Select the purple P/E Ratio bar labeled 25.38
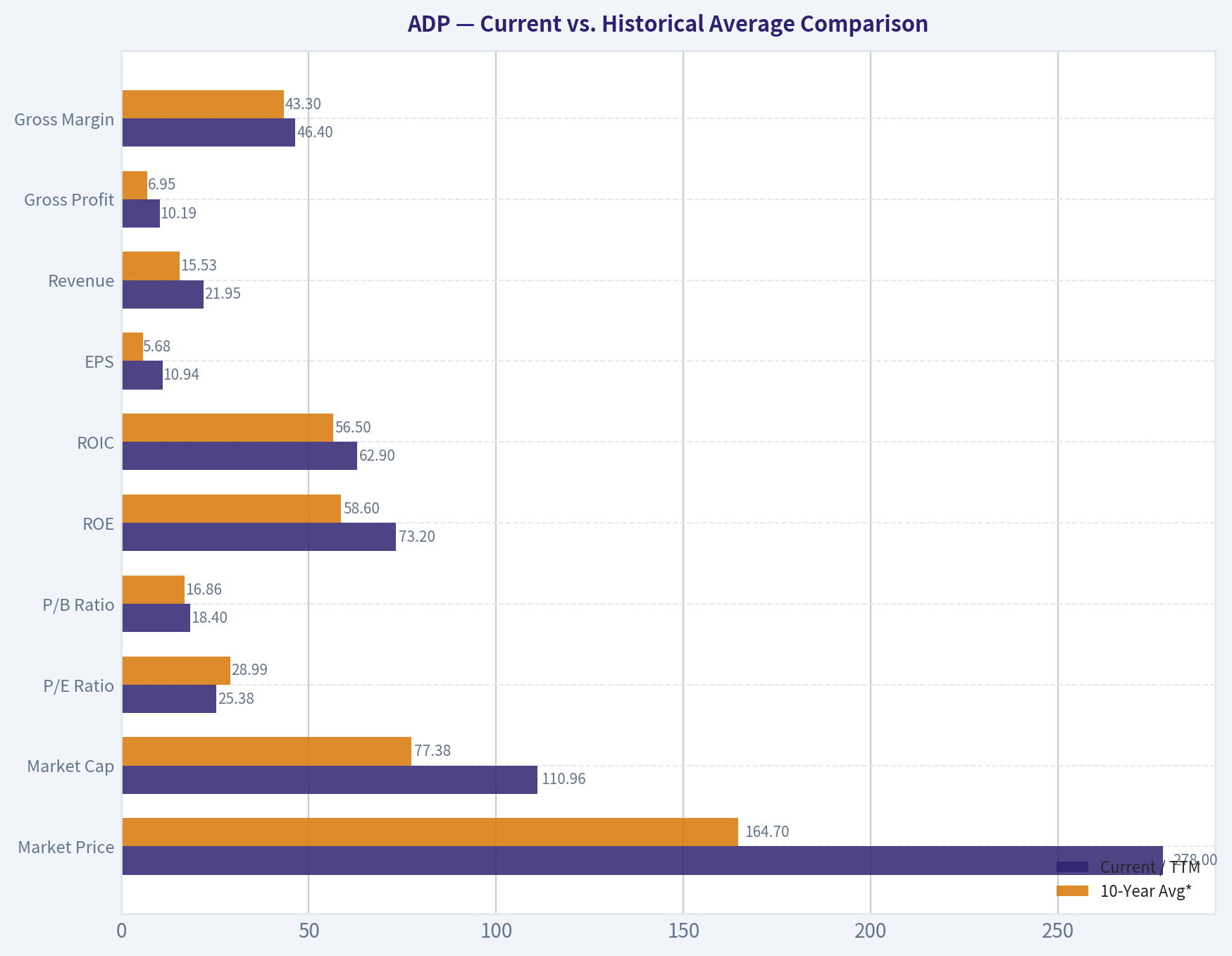 pyautogui.click(x=169, y=699)
